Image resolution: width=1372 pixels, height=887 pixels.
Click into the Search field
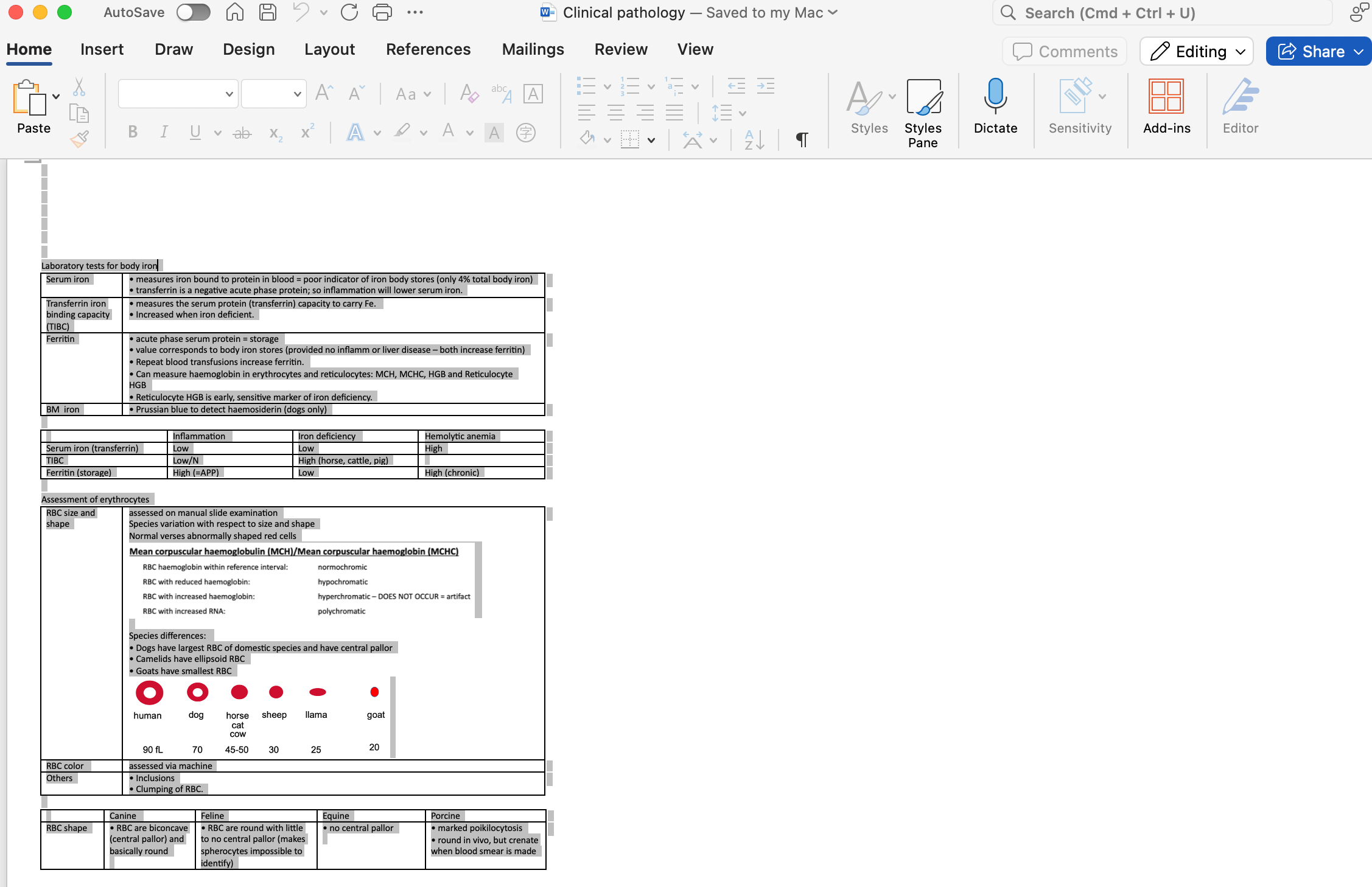[x=1163, y=13]
